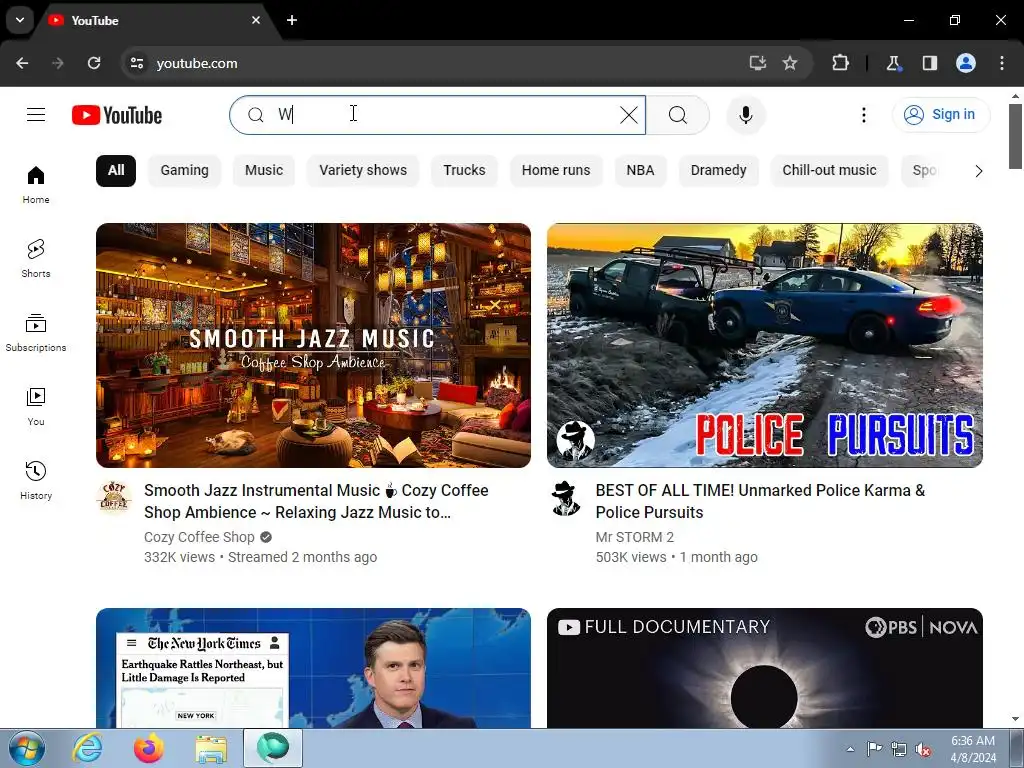
Task: Open the Mr STORM 2 channel name
Action: pos(635,537)
